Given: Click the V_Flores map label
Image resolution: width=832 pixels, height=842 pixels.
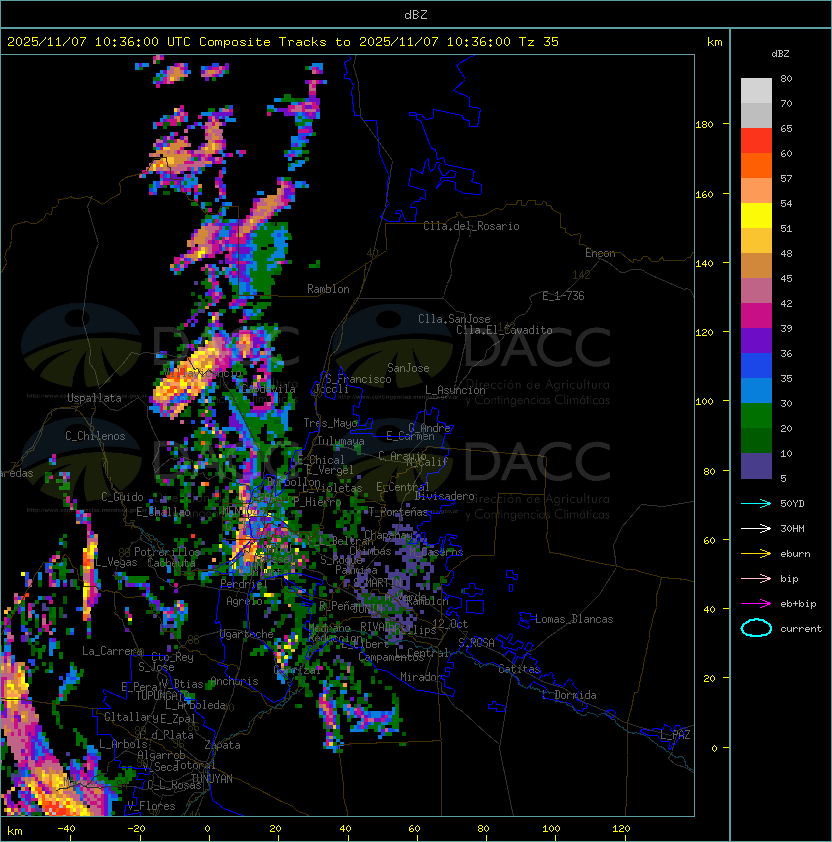Looking at the screenshot, I should tap(151, 806).
